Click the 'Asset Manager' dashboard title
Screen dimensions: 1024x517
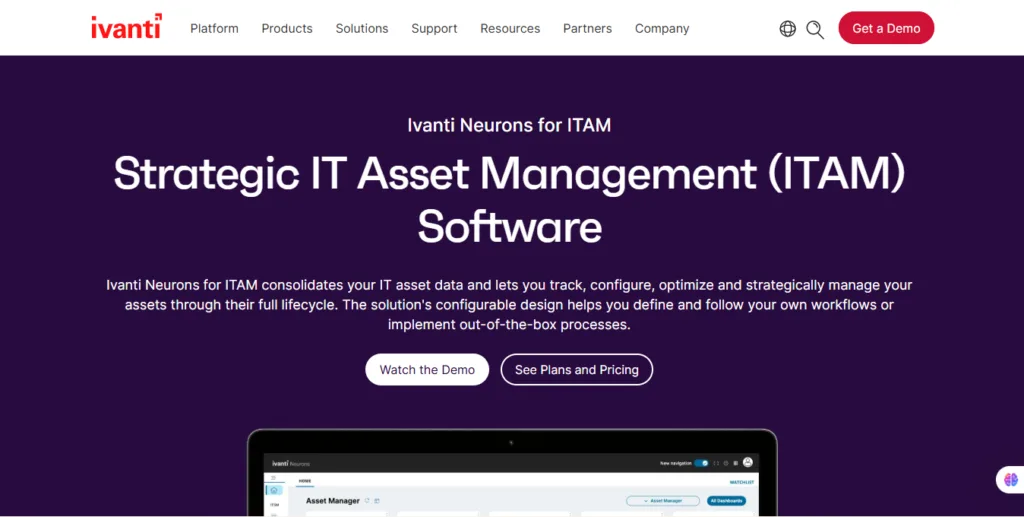[332, 501]
